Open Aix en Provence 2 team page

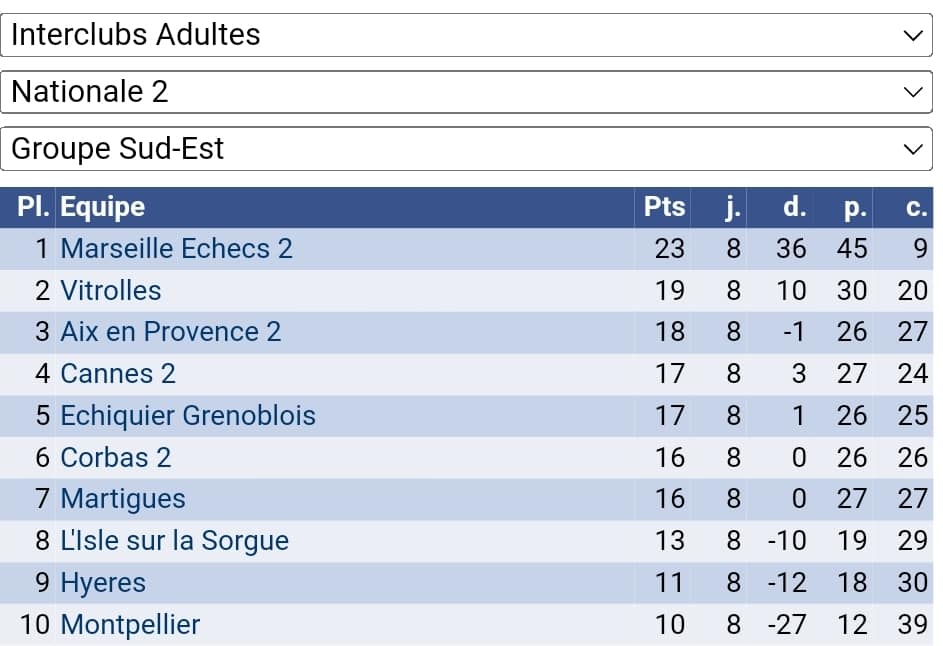click(x=170, y=332)
